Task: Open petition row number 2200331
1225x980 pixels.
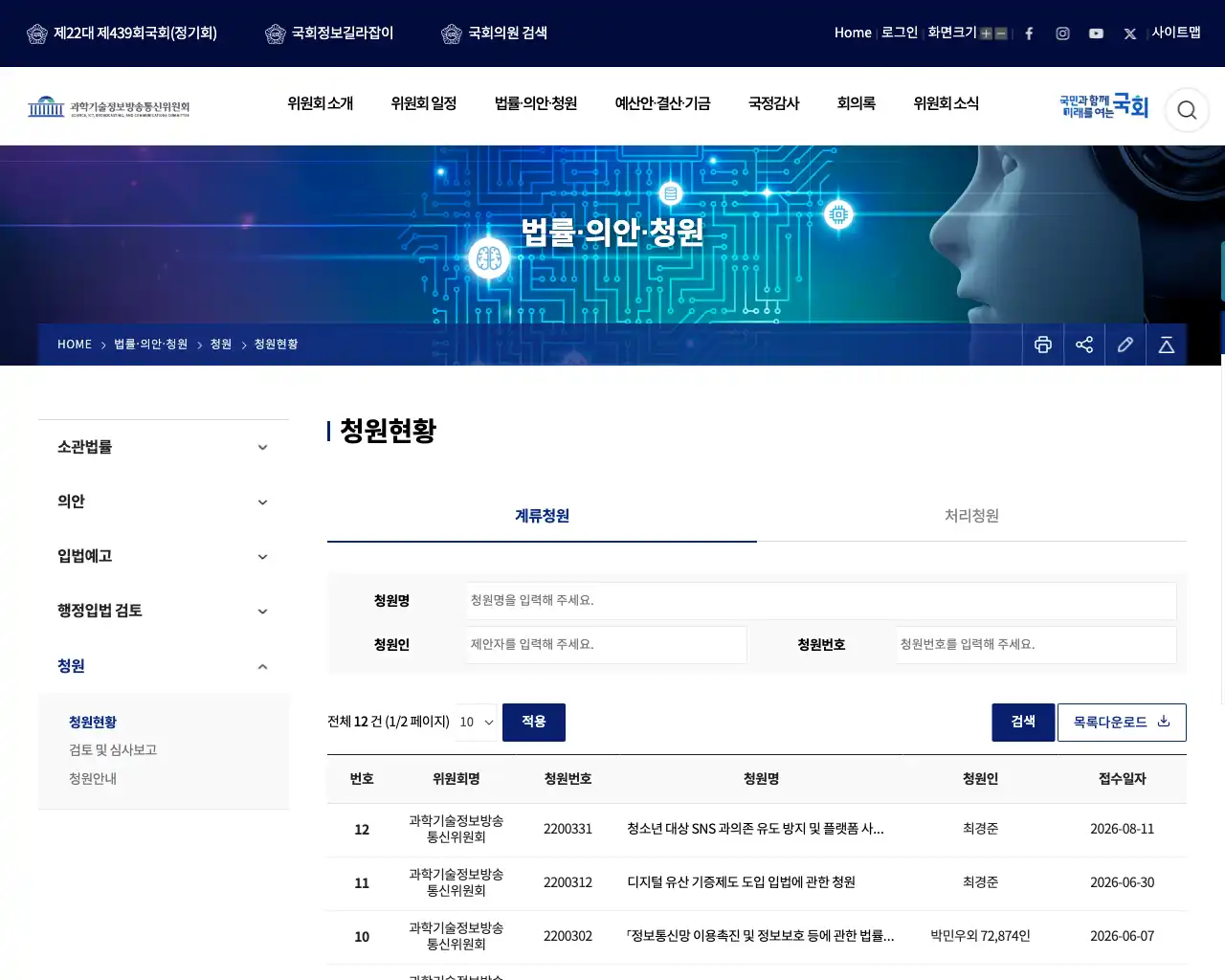Action: 755,829
